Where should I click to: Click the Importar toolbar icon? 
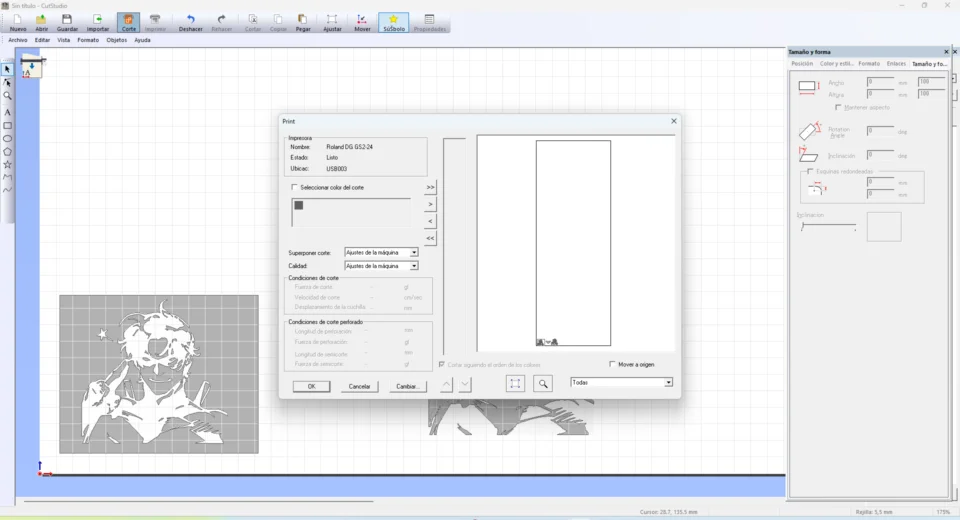click(x=97, y=23)
